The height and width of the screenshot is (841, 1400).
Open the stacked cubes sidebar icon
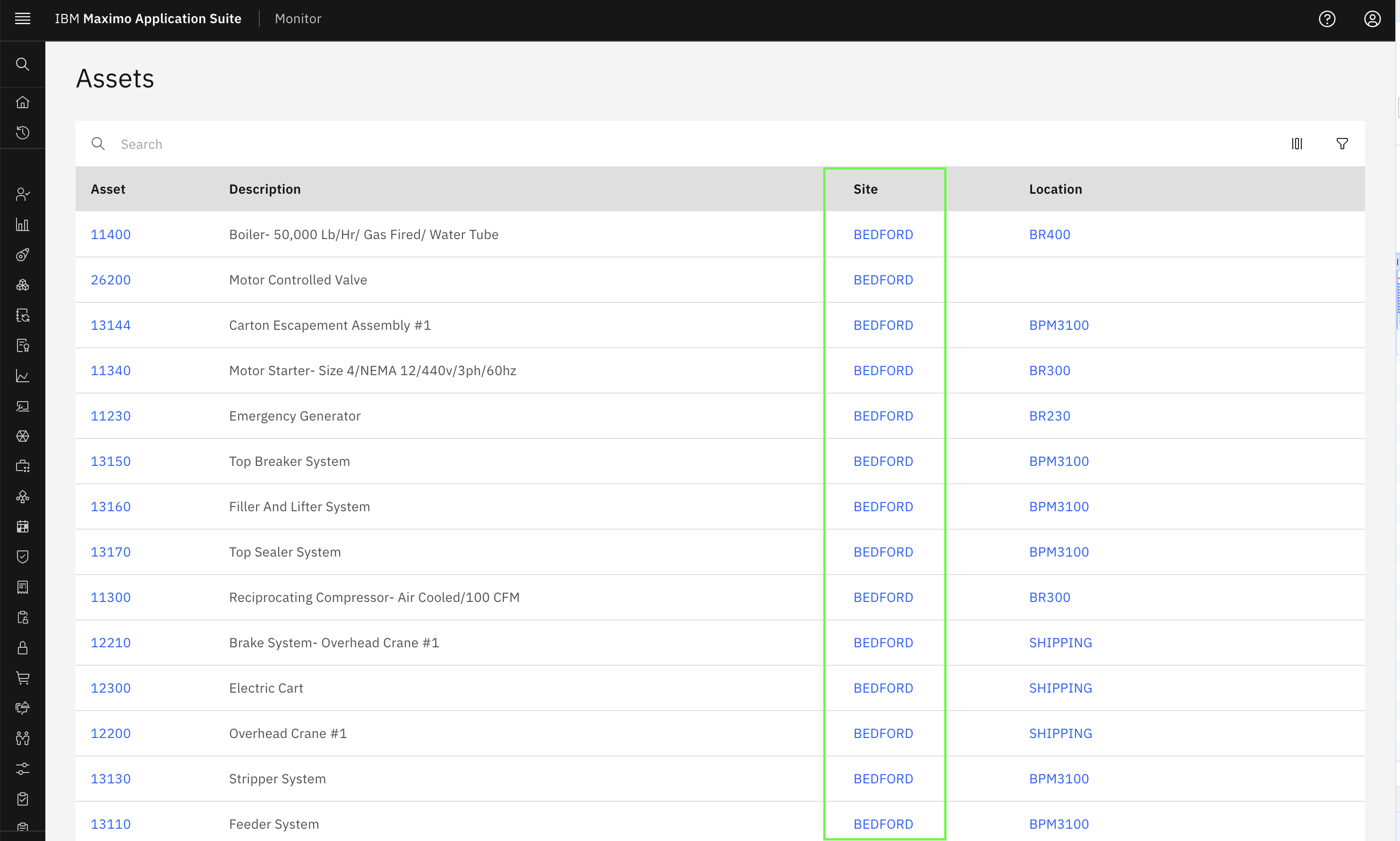click(x=23, y=285)
